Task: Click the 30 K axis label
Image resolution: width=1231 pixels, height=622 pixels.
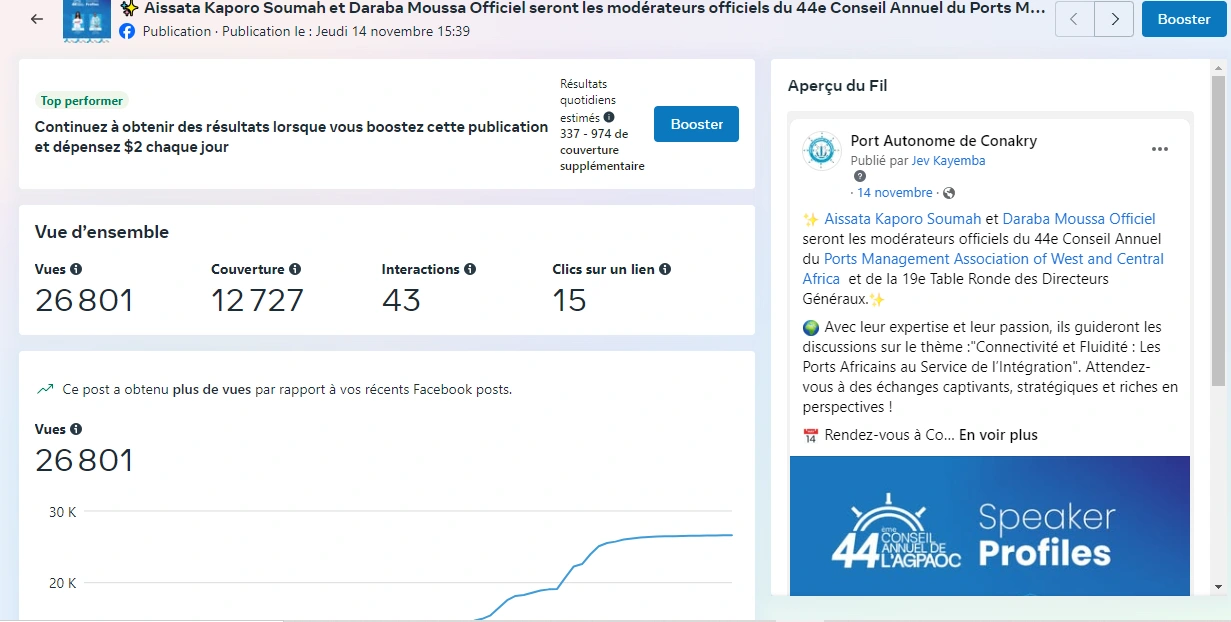Action: (63, 512)
